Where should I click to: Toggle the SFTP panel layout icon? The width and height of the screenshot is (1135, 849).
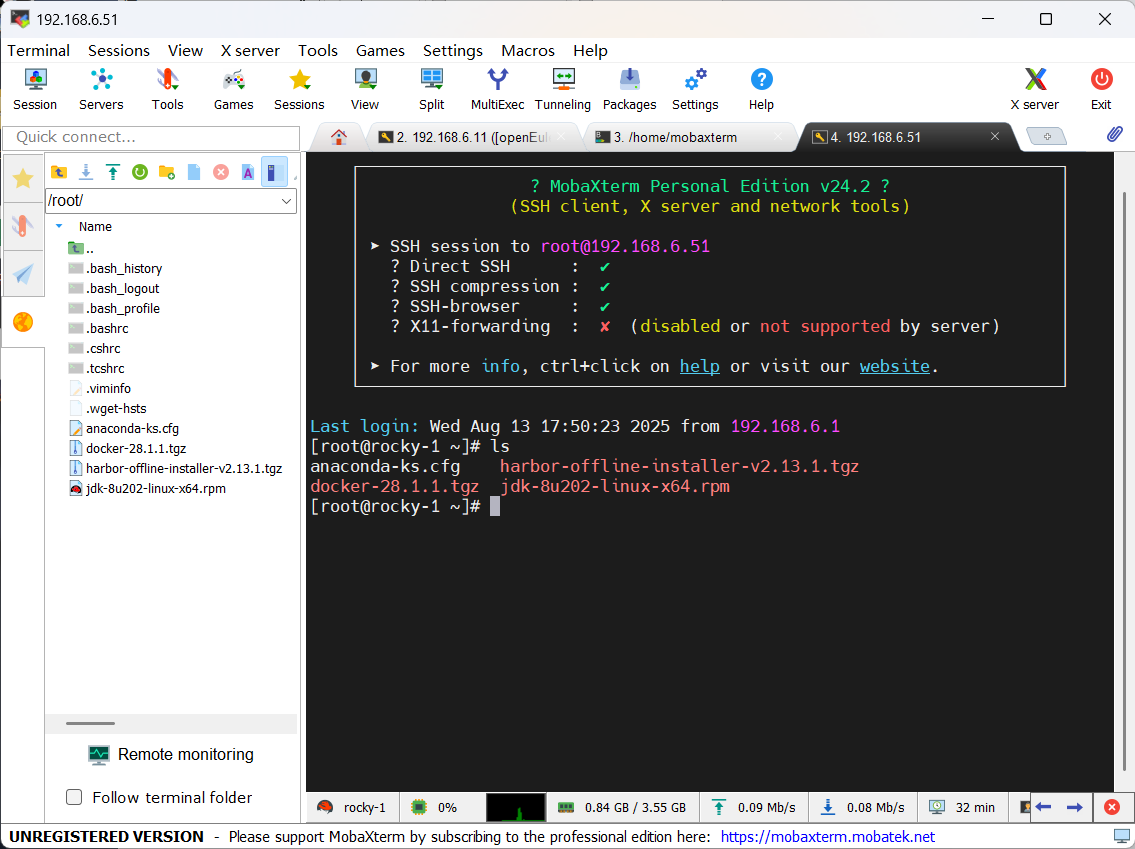tap(274, 172)
